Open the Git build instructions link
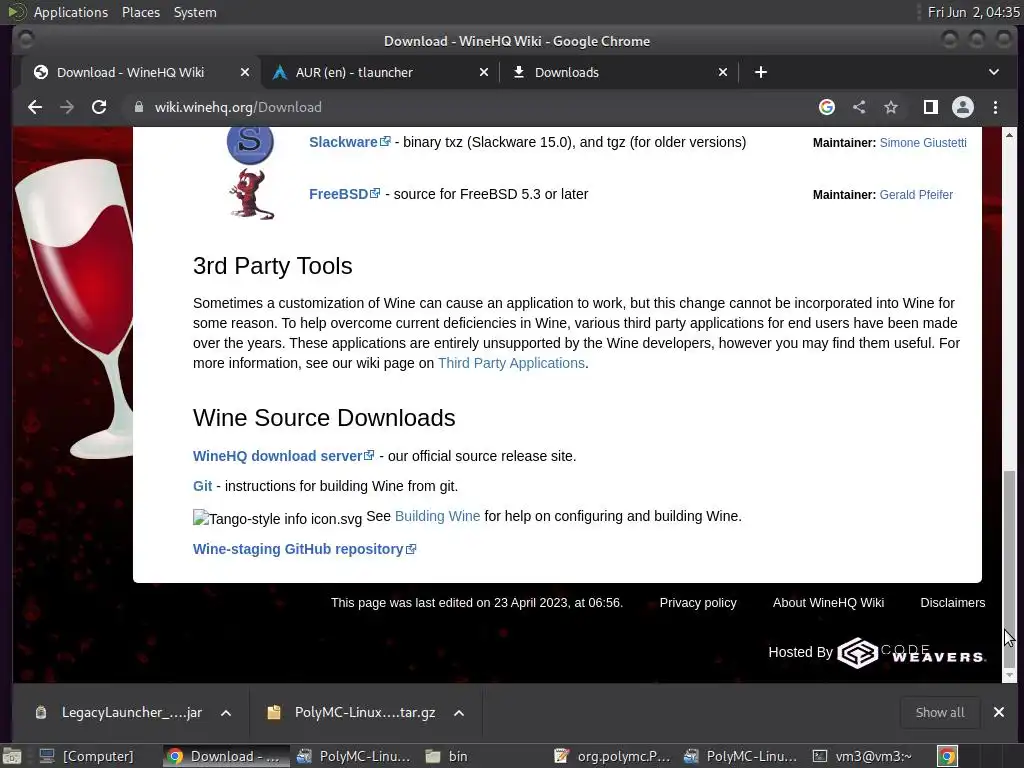 [x=202, y=486]
